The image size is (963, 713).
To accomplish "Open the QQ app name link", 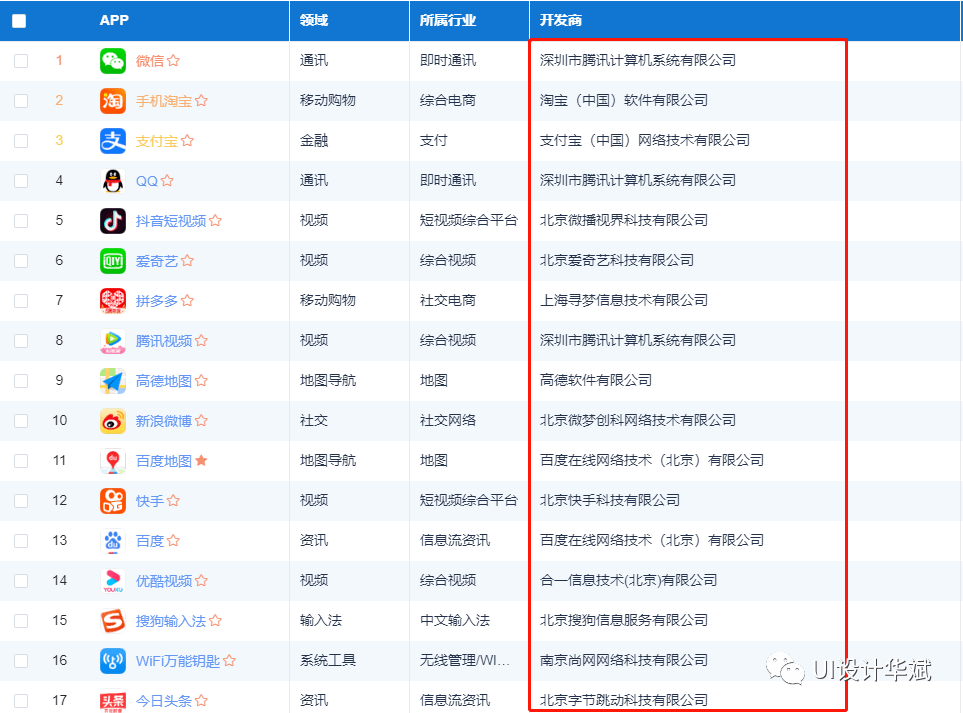I will 147,181.
